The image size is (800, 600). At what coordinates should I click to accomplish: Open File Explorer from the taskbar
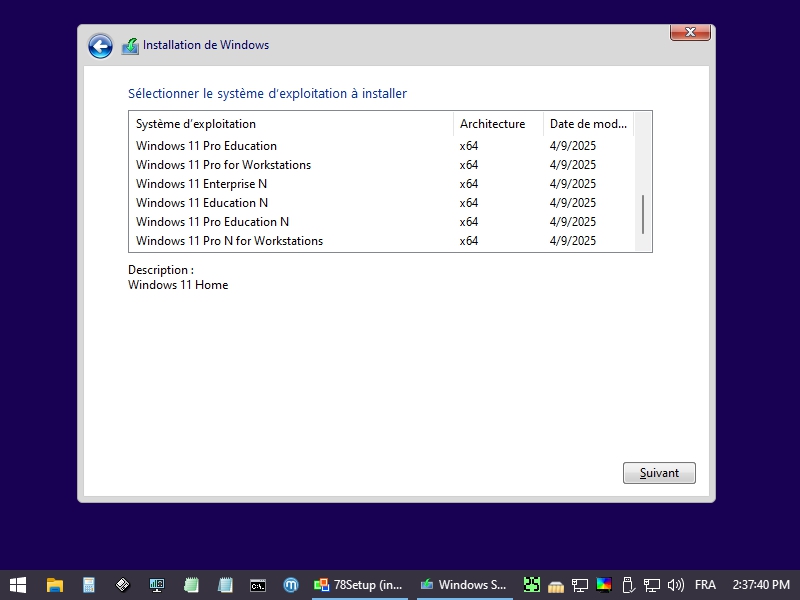tap(55, 585)
